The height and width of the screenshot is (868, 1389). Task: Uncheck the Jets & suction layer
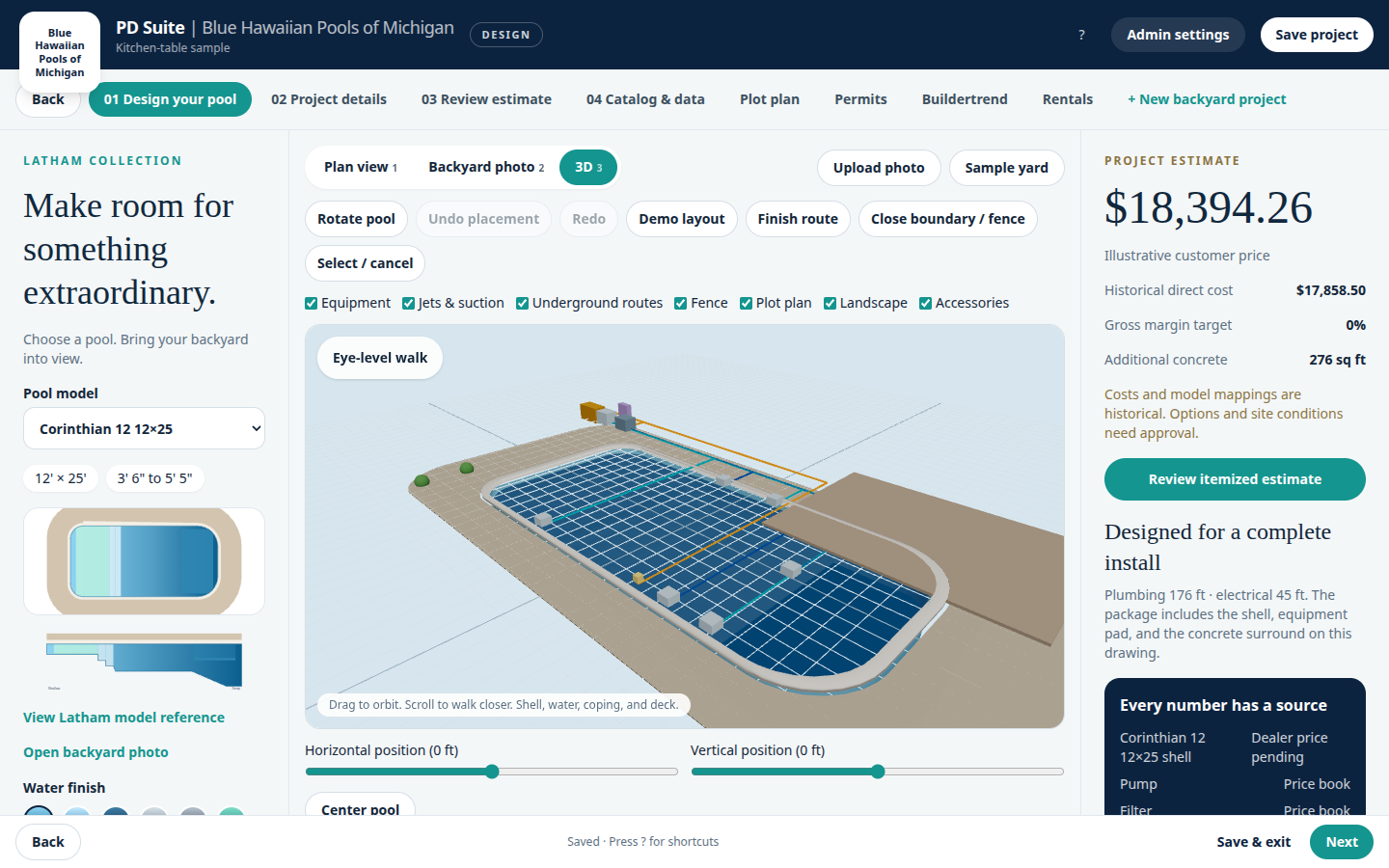coord(409,304)
